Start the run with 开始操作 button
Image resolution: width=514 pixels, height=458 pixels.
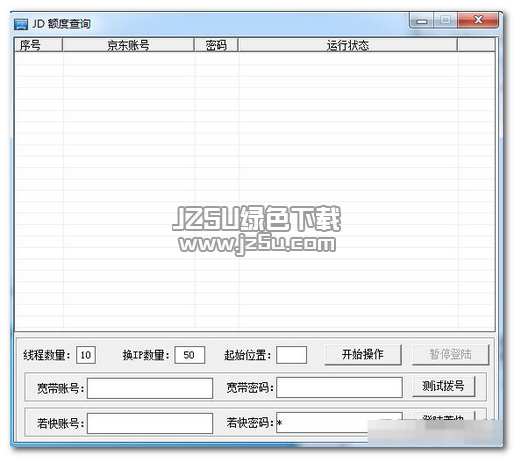point(363,355)
